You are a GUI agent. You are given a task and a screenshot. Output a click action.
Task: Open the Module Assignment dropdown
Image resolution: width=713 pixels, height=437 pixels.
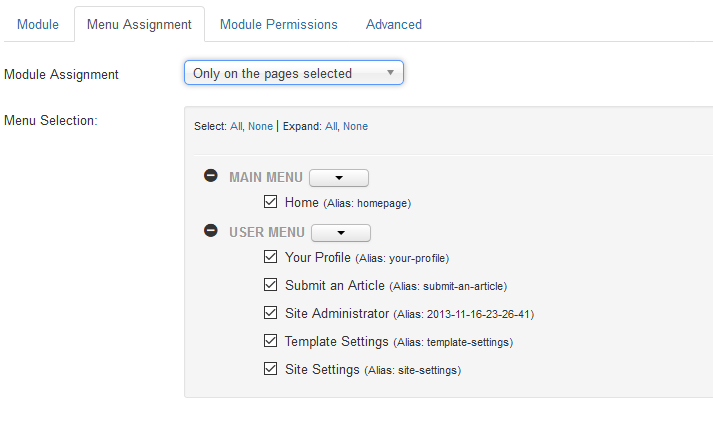[294, 73]
